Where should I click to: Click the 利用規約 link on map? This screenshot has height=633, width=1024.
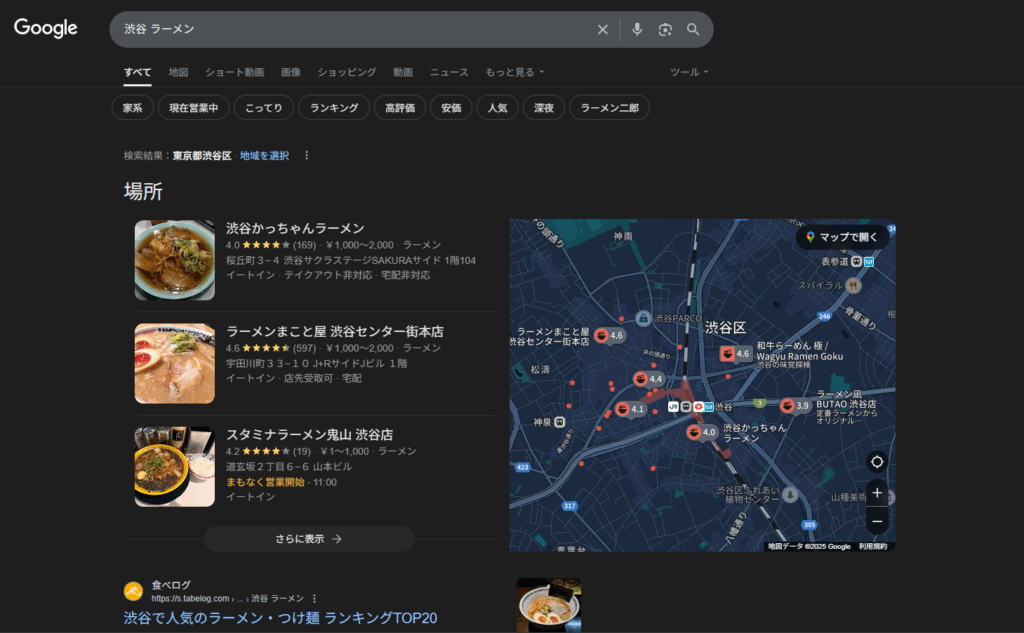(872, 547)
